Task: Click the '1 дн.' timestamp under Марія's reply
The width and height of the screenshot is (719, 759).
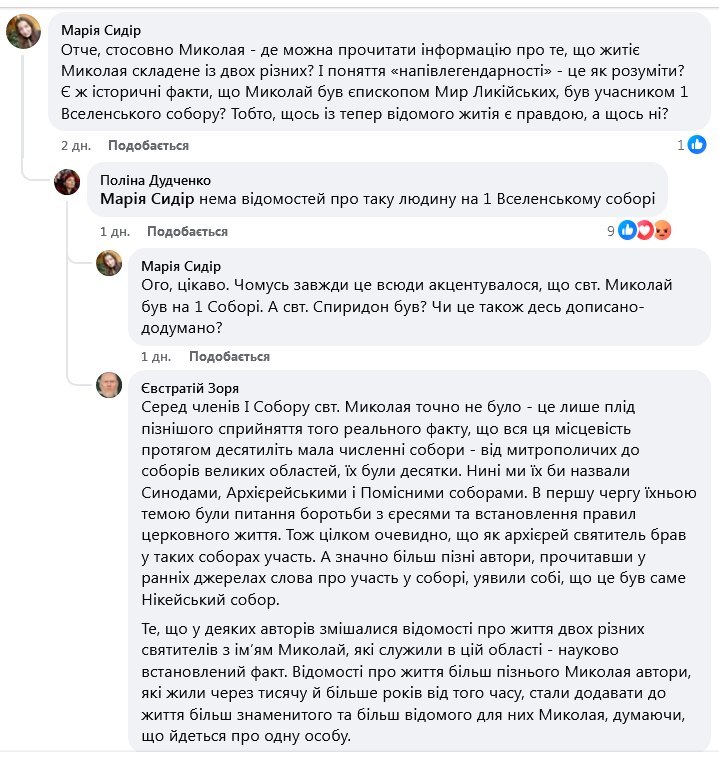Action: click(155, 356)
